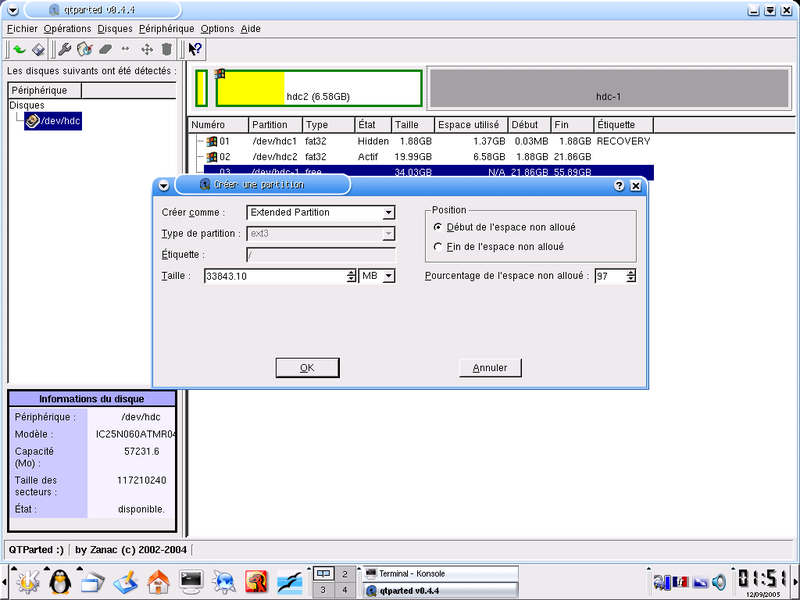Viewport: 800px width, 600px height.
Task: Click the Tux penguin icon in the panel
Action: pos(60,582)
